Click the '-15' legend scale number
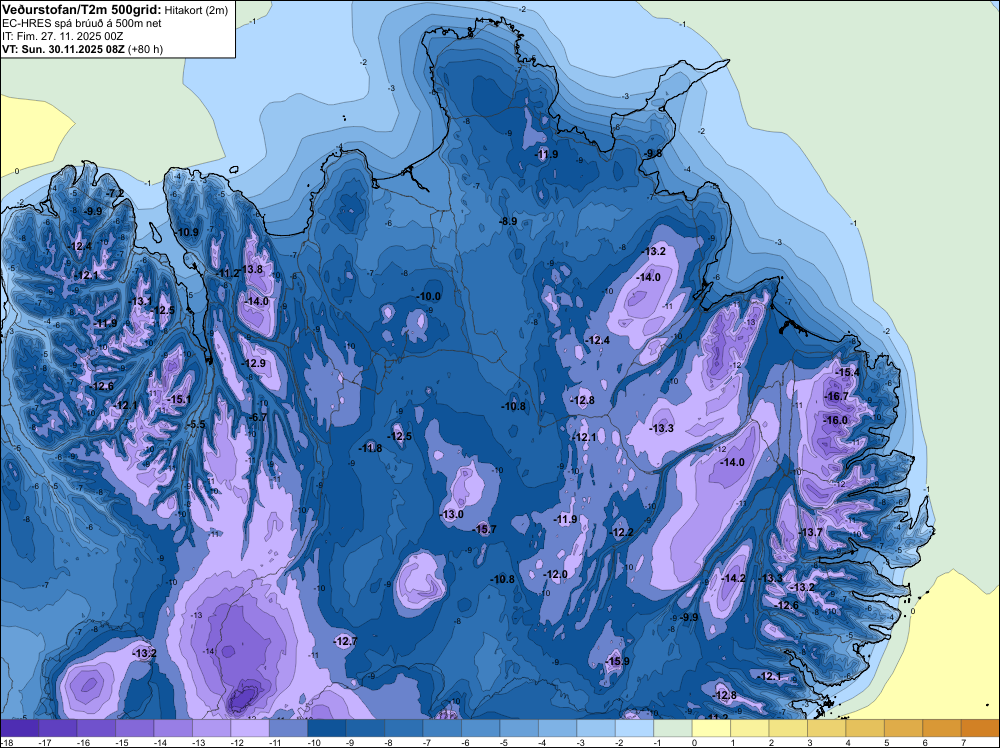The width and height of the screenshot is (1000, 748). [120, 742]
